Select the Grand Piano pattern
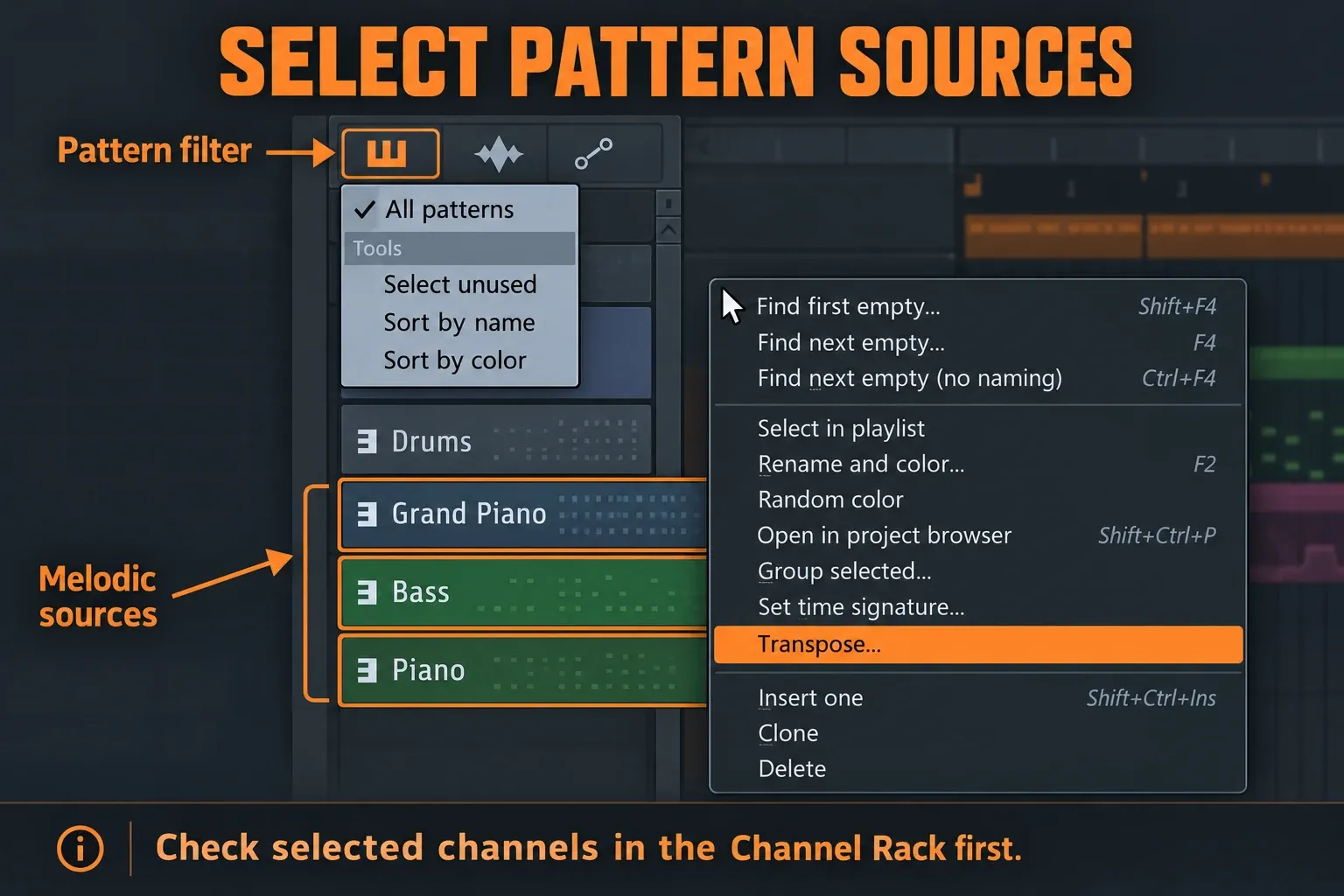The image size is (1344, 896). 523,514
